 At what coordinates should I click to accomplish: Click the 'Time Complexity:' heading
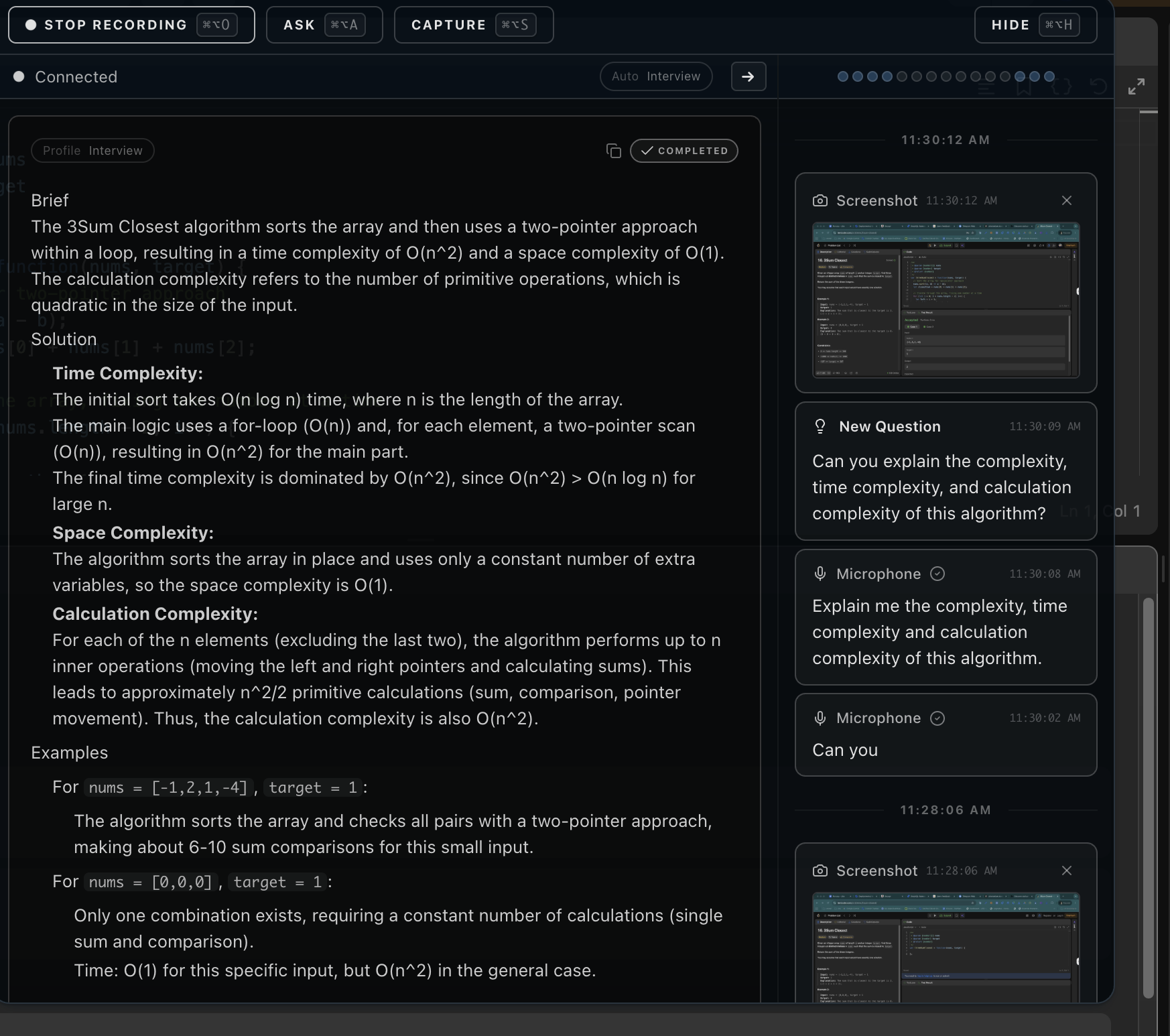(128, 373)
